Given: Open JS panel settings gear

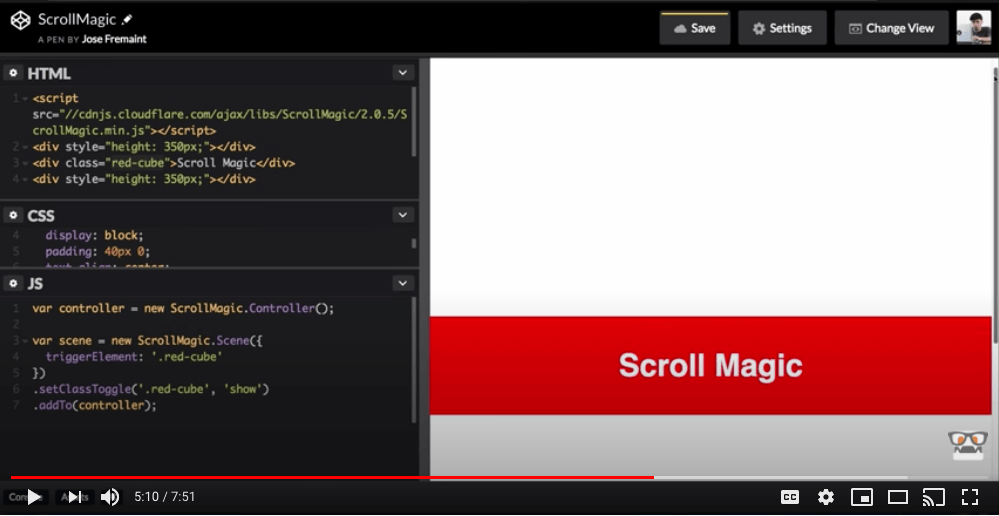Looking at the screenshot, I should click(13, 283).
